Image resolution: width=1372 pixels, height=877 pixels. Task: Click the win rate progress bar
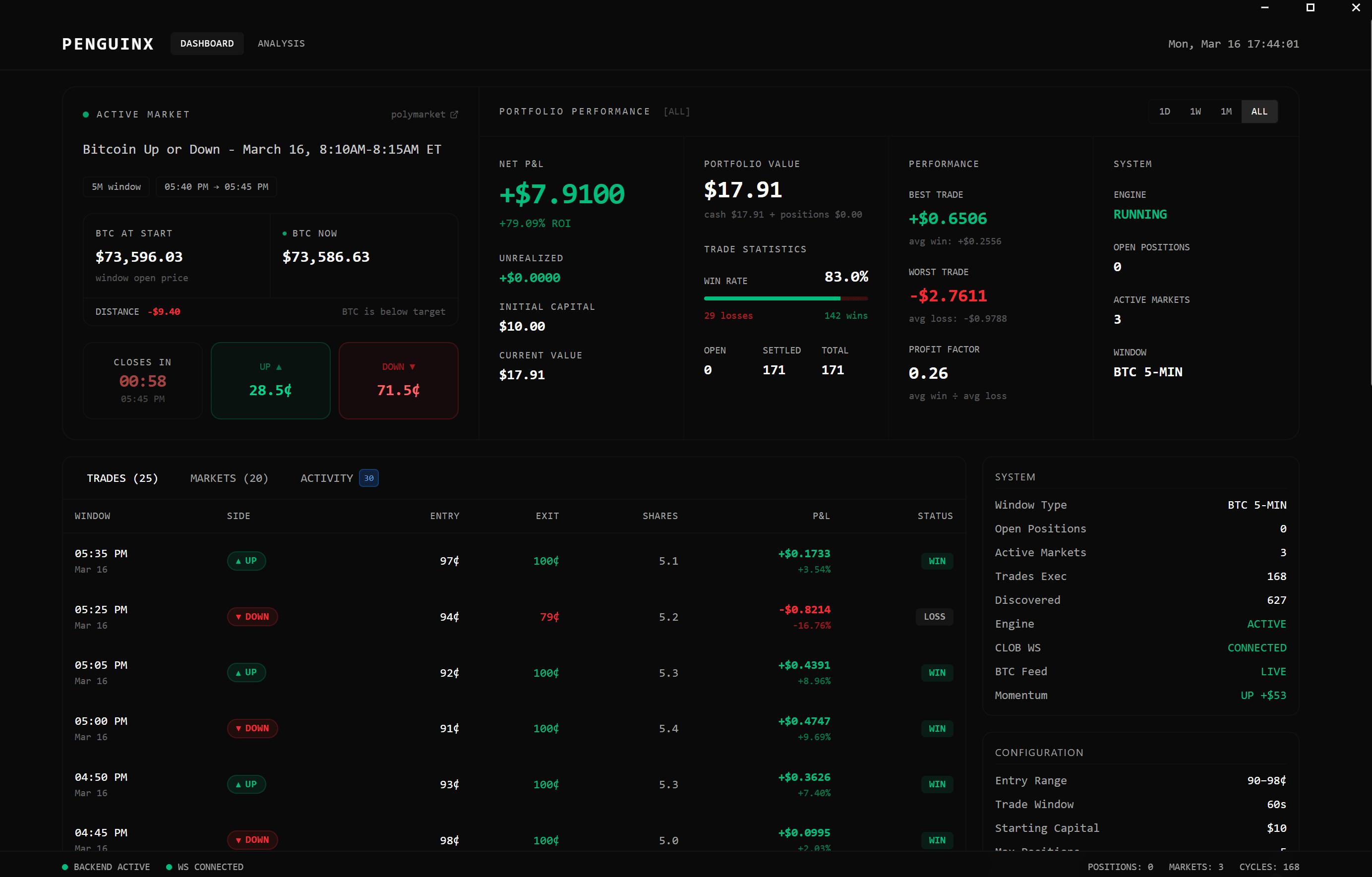tap(786, 297)
